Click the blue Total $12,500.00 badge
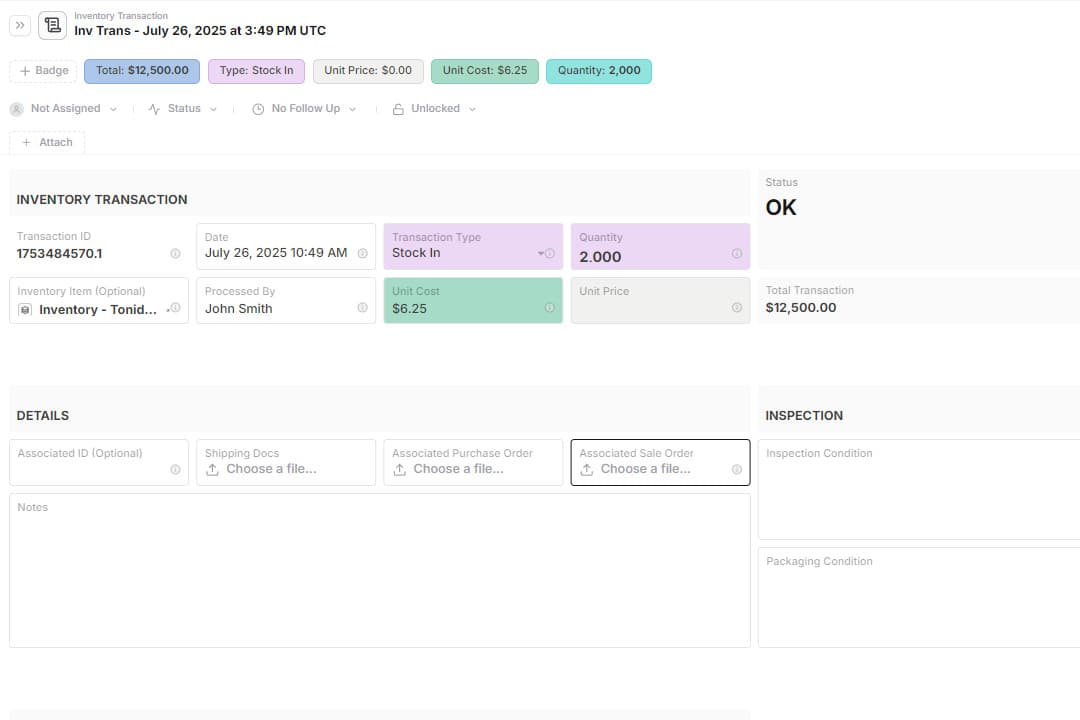This screenshot has height=720, width=1080. pyautogui.click(x=142, y=71)
